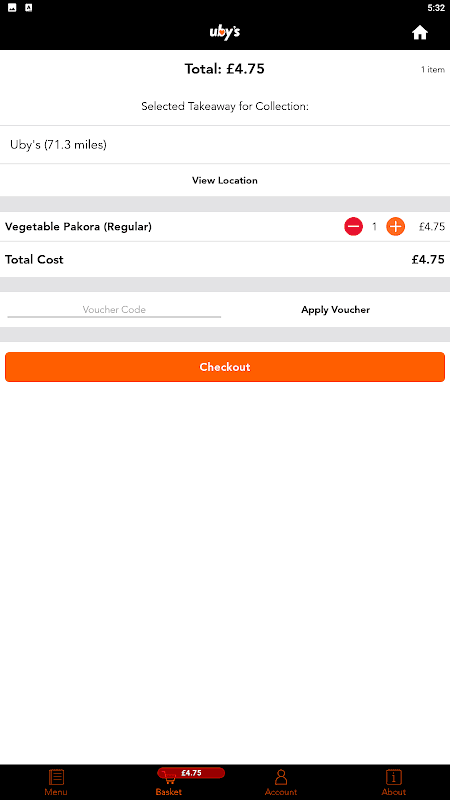This screenshot has height=800, width=450.
Task: Tap the Vegetable Pakora (Regular) item
Action: tap(79, 227)
